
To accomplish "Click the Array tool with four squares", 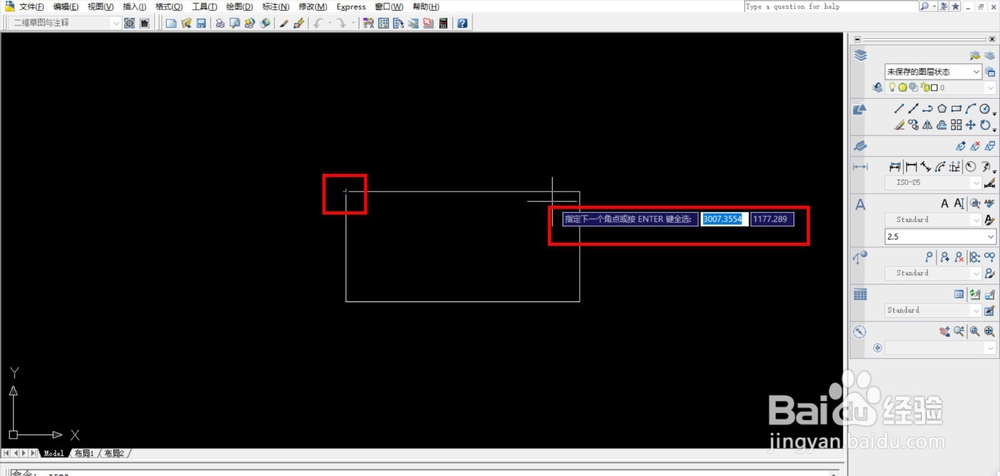I will click(x=956, y=125).
